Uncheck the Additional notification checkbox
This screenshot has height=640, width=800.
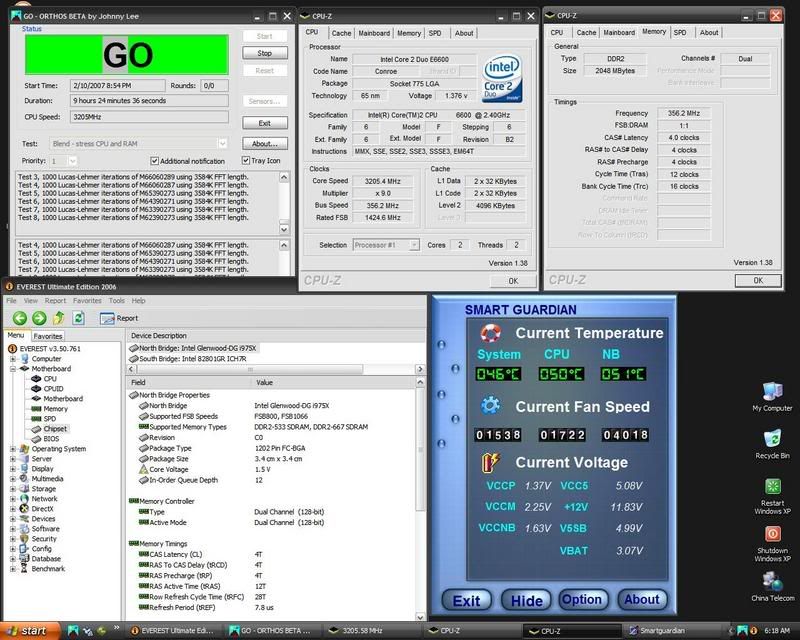(x=154, y=161)
